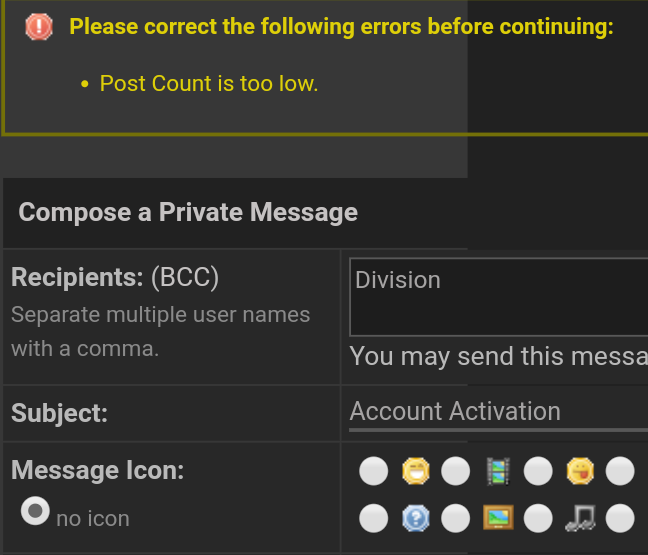Select radio button before the film strip icon

pyautogui.click(x=455, y=471)
